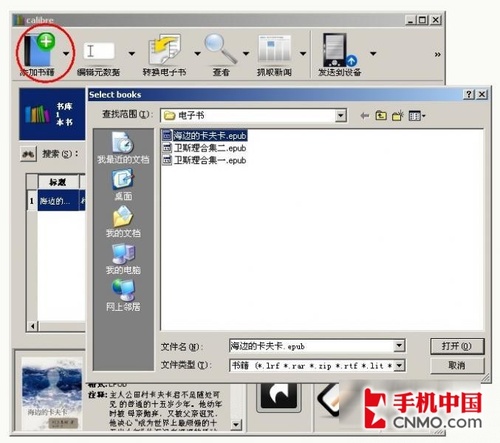
Task: Click the Edit metadata (编辑元数据) icon
Action: (99, 52)
